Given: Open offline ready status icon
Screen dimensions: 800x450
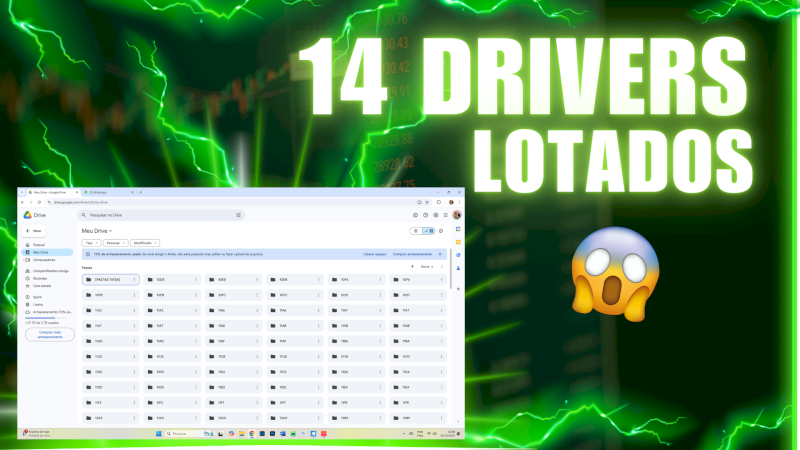Looking at the screenshot, I should [x=415, y=215].
